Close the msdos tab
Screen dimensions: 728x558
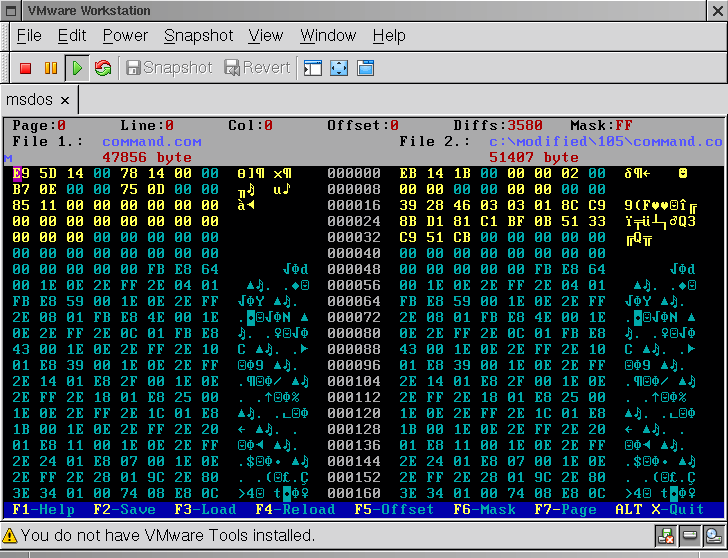(x=65, y=100)
